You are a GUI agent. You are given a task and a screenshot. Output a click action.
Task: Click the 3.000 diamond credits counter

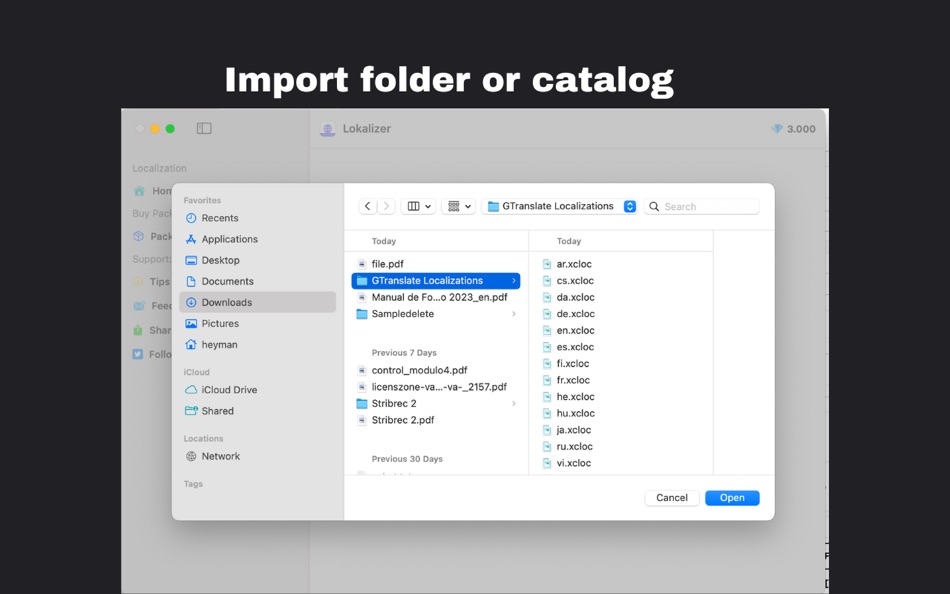click(794, 128)
